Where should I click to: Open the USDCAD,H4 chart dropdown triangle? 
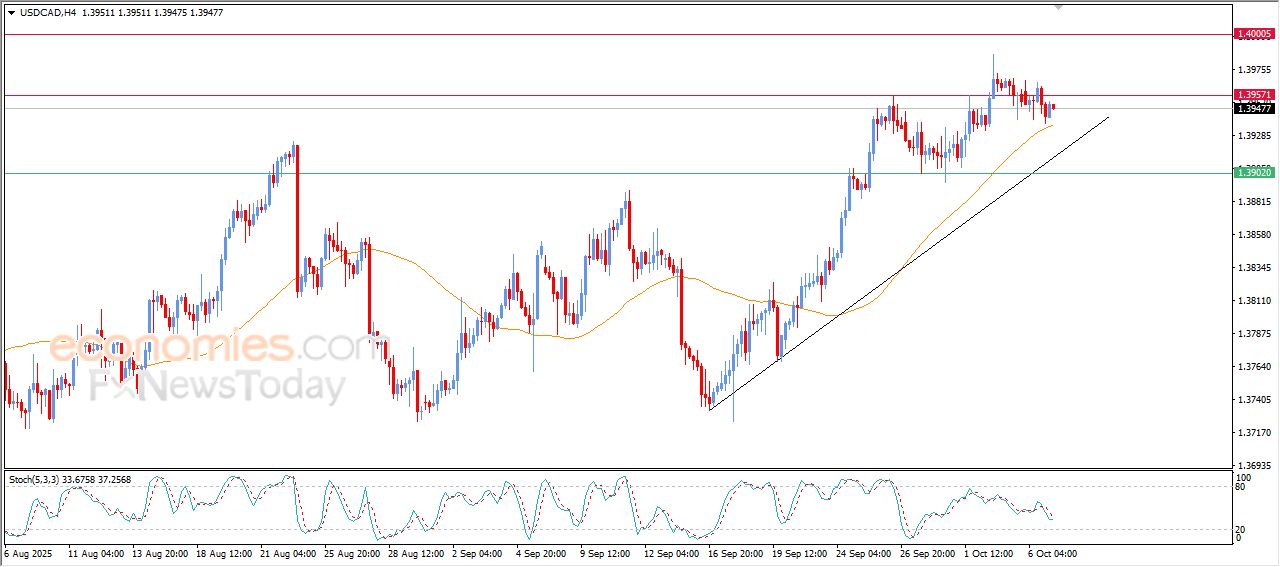11,13
